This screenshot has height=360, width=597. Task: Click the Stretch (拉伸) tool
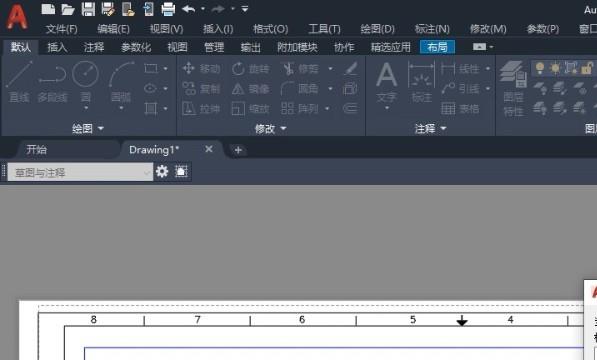coord(201,109)
